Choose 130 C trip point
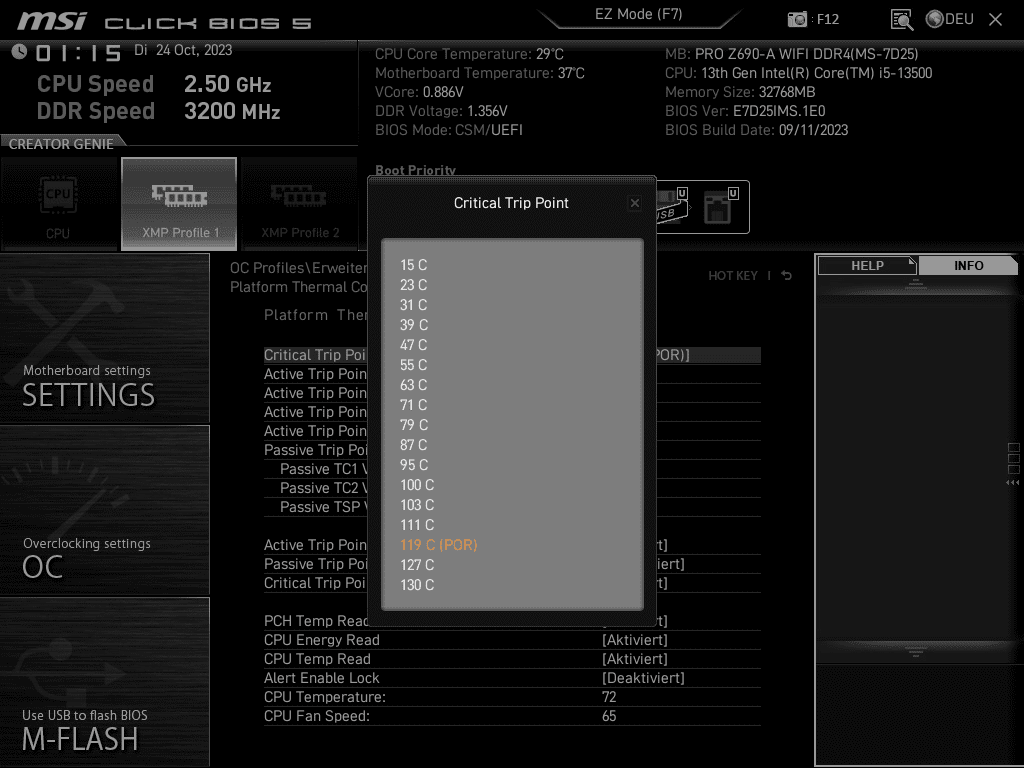 417,585
